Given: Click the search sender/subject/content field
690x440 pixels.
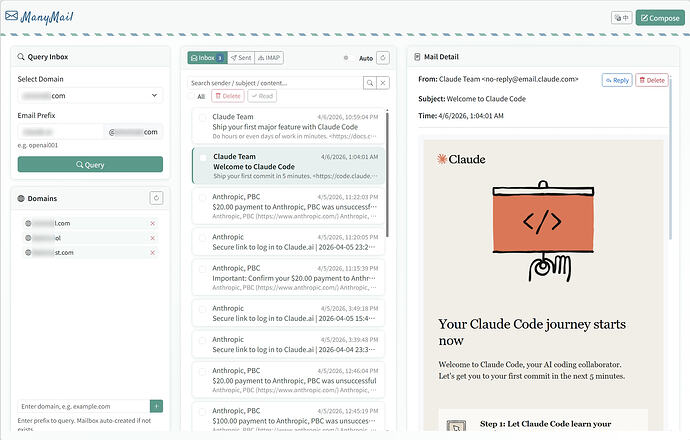Looking at the screenshot, I should click(275, 83).
